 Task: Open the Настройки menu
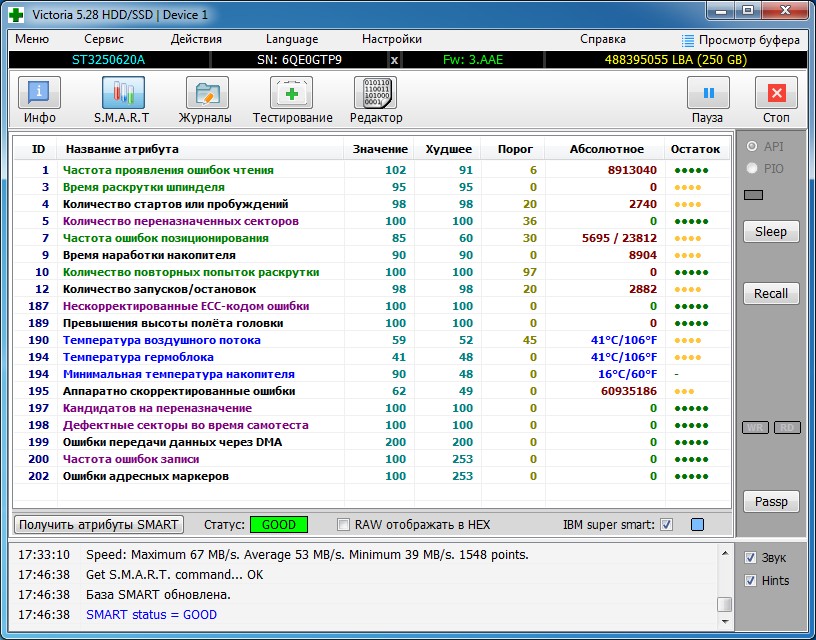(392, 39)
